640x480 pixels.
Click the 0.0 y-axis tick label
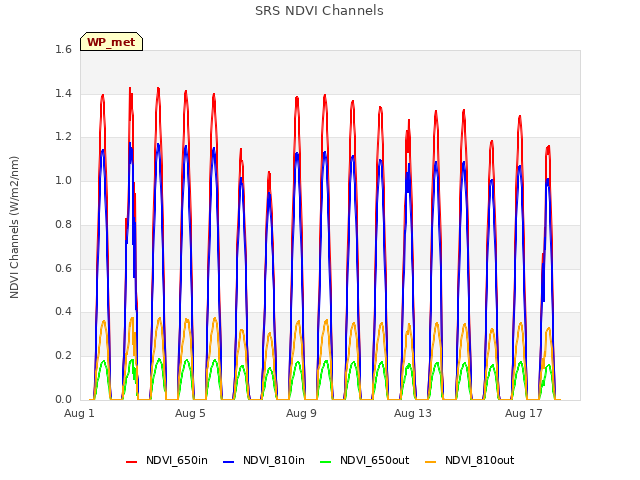coord(63,399)
